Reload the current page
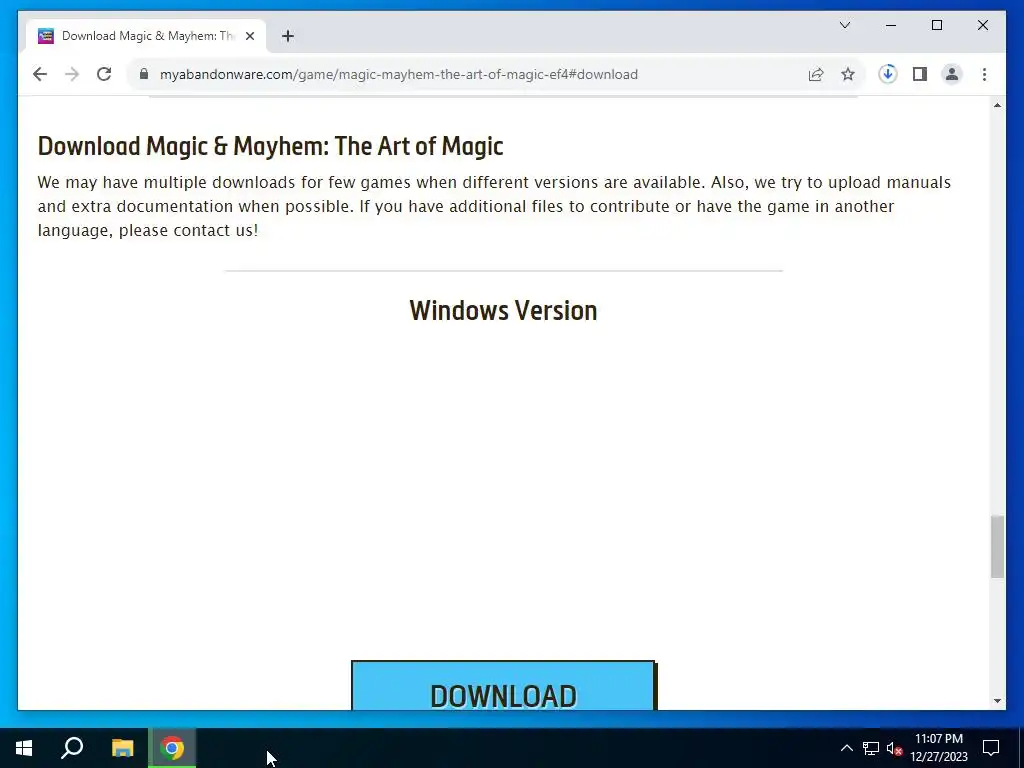This screenshot has width=1024, height=768. click(x=104, y=74)
